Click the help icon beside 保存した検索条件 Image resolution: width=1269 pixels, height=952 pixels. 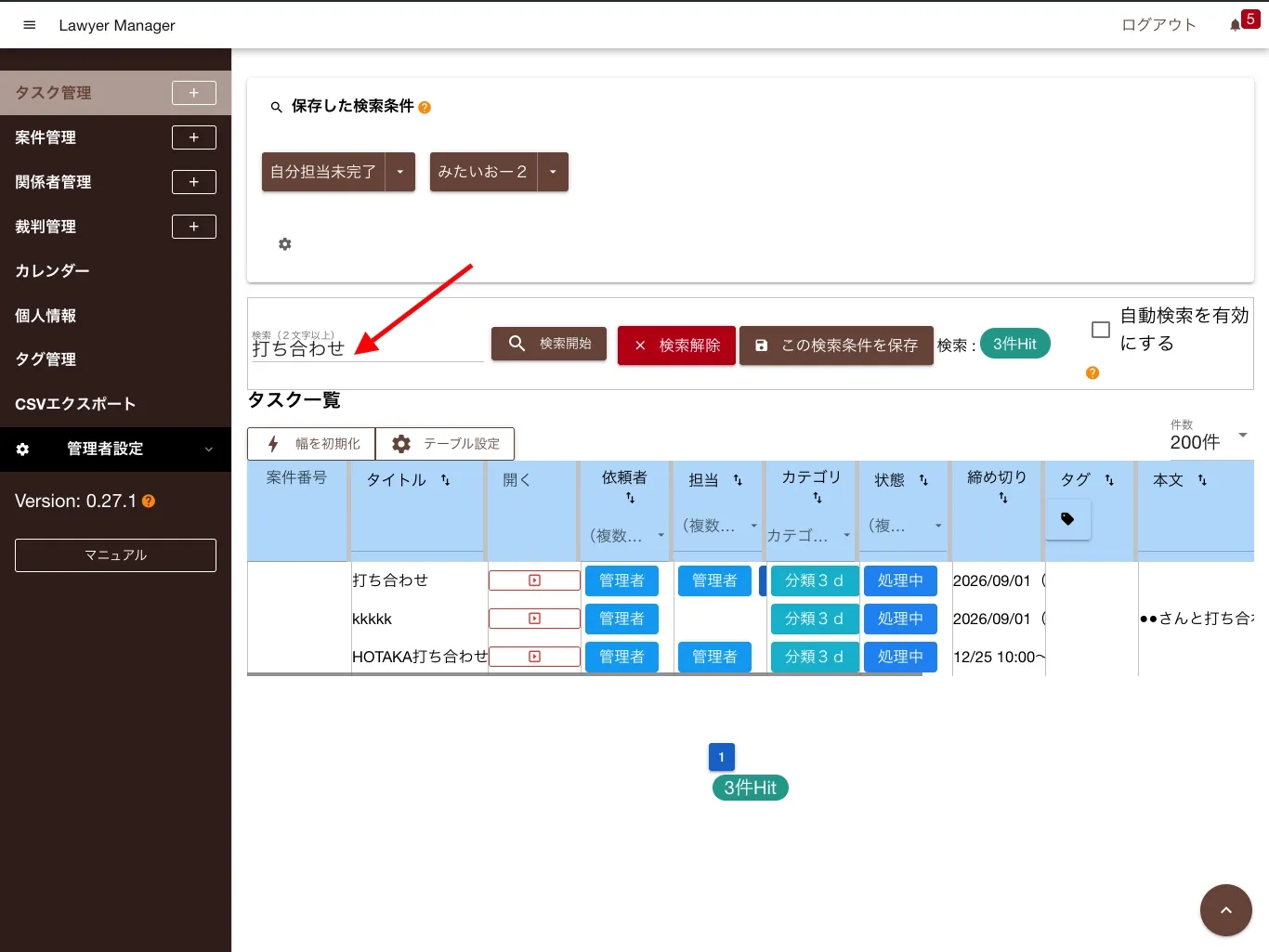[425, 108]
